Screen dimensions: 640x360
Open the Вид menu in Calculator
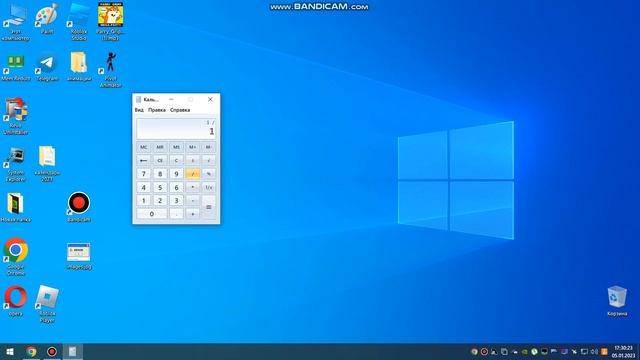click(139, 110)
